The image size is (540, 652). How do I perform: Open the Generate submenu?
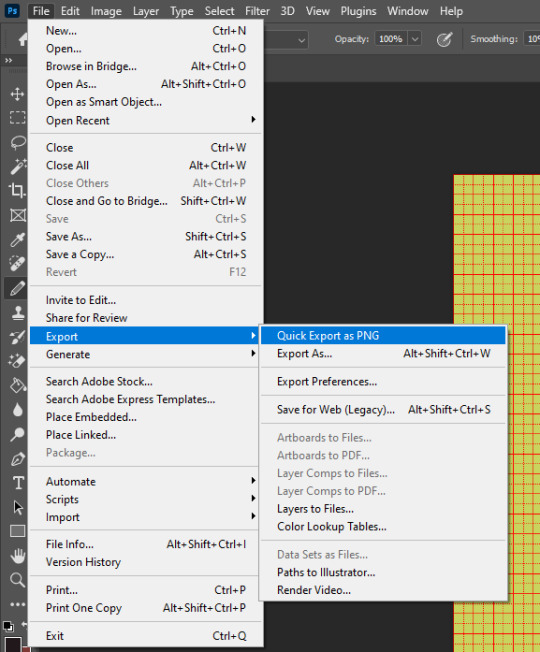[145, 354]
